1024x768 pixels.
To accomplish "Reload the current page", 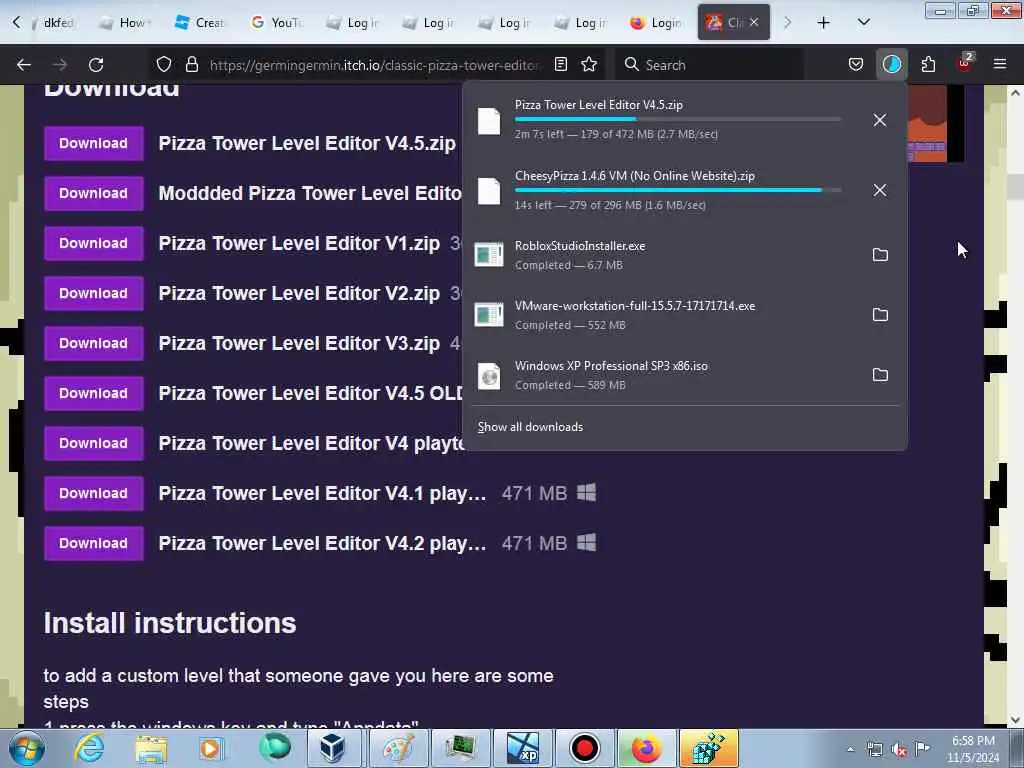I will coord(96,64).
